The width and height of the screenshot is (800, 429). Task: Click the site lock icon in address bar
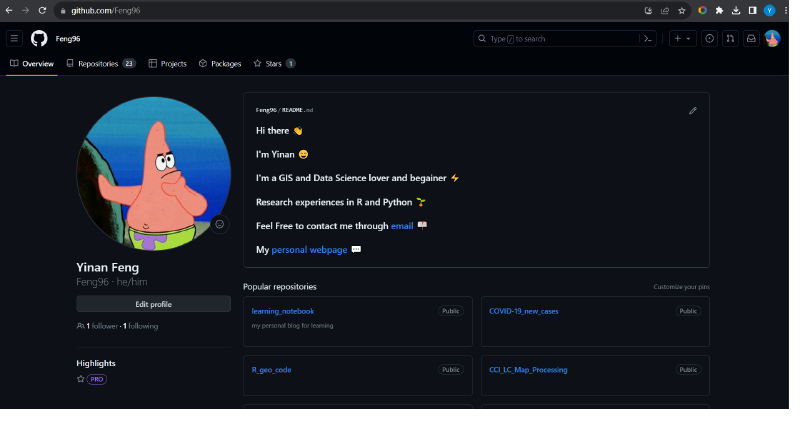pyautogui.click(x=63, y=11)
